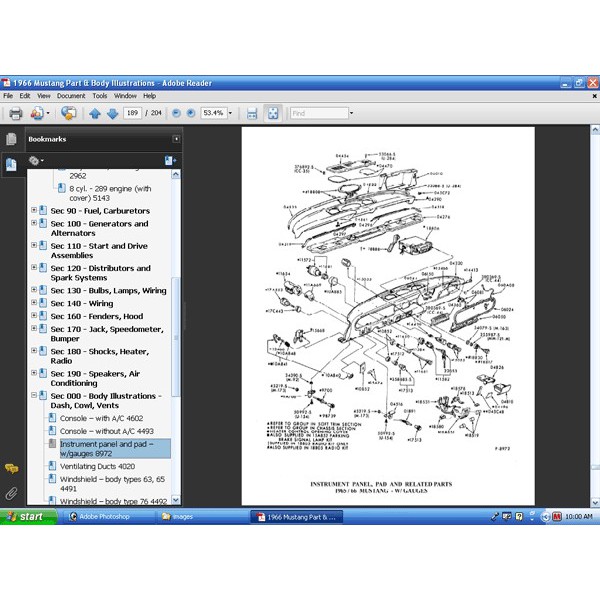Viewport: 600px width, 600px height.
Task: Expand Sec 190 - Speakers, Air Conditioning
Action: (34, 373)
